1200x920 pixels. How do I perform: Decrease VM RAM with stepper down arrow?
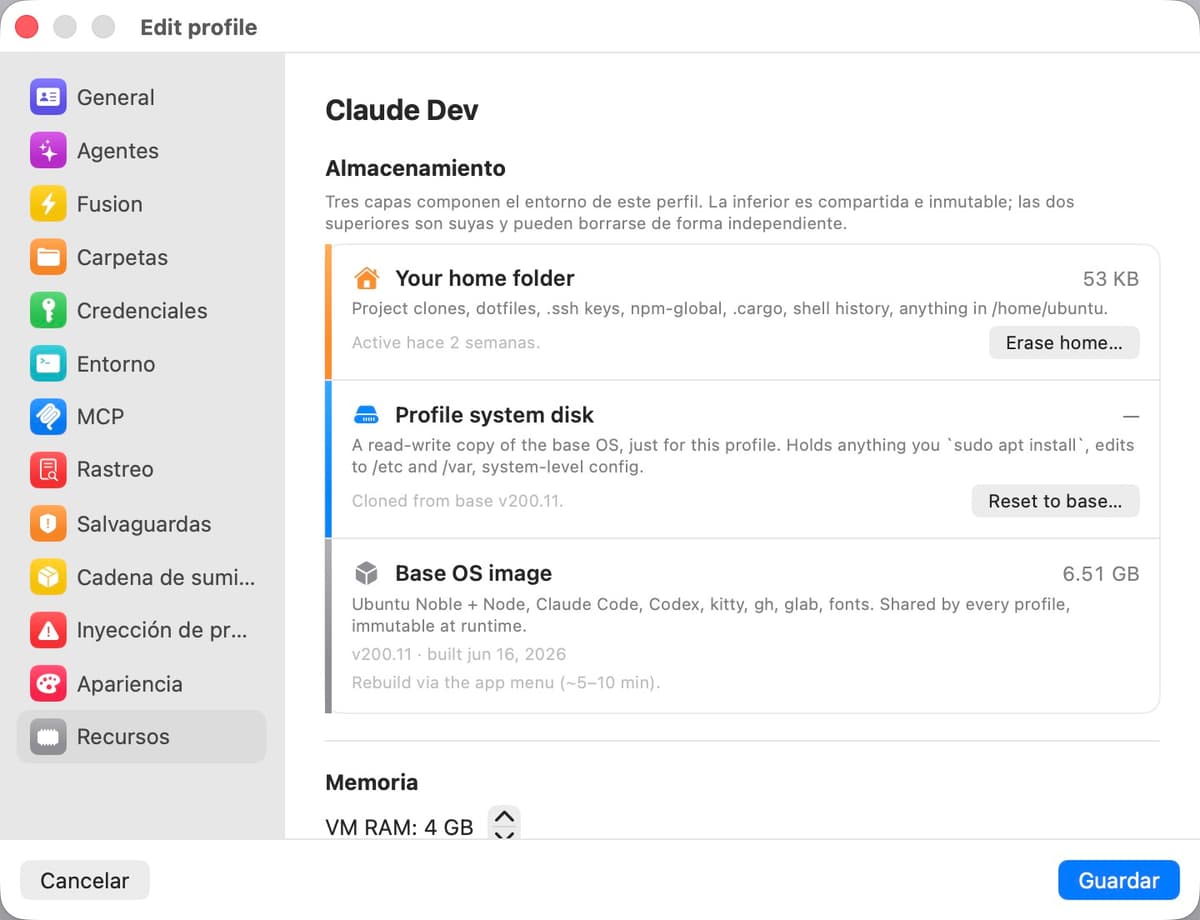click(505, 833)
